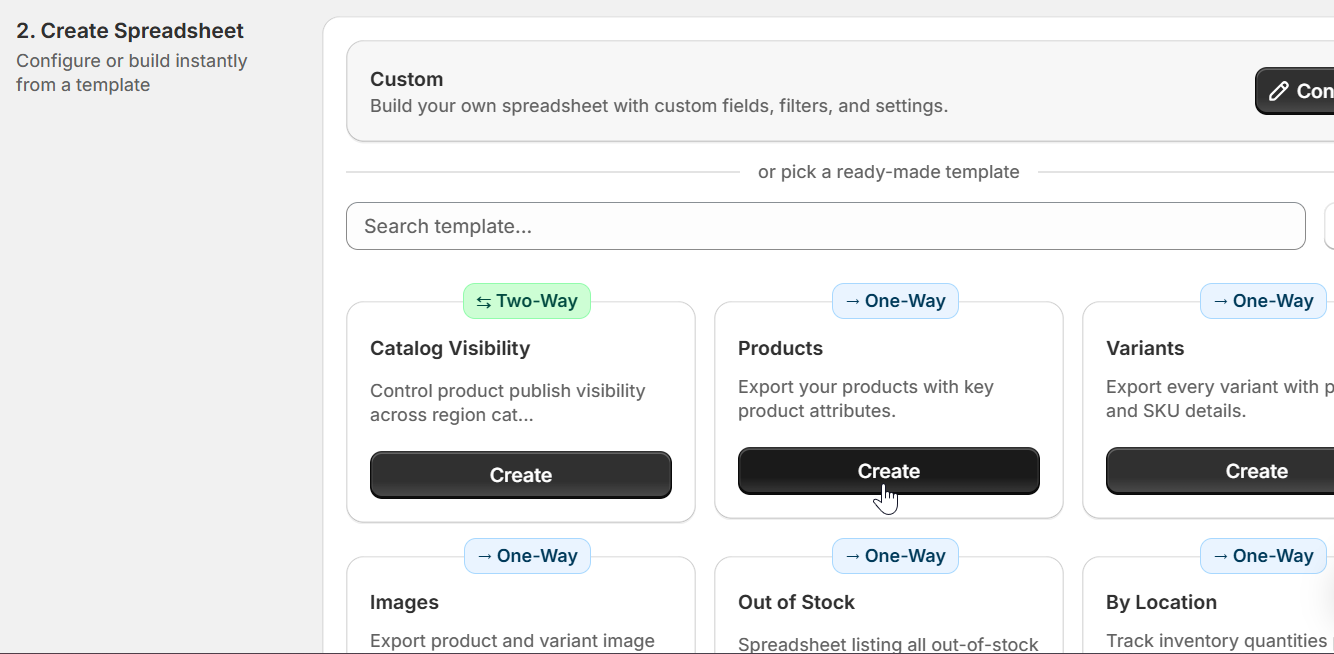Toggle the Two-Way badge on Catalog Visibility

click(x=527, y=300)
